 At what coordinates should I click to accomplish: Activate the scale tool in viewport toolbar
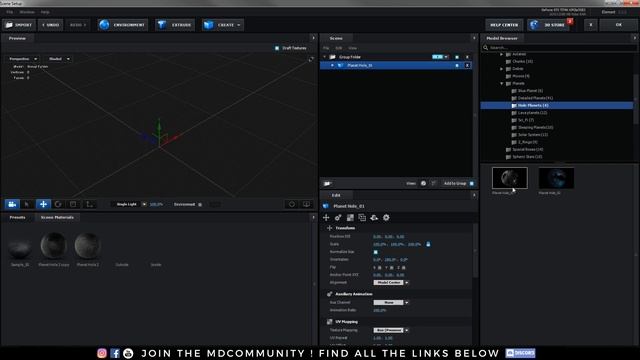[x=73, y=204]
